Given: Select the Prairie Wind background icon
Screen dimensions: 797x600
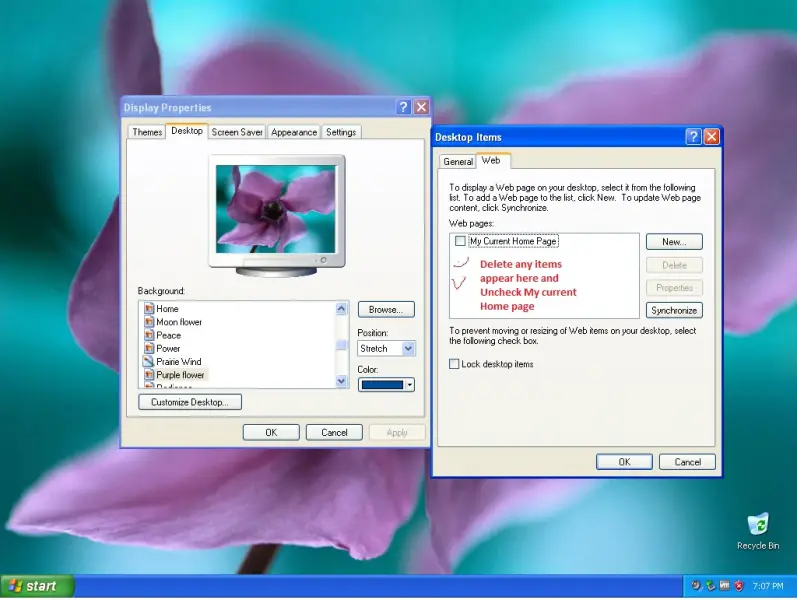Looking at the screenshot, I should point(149,362).
